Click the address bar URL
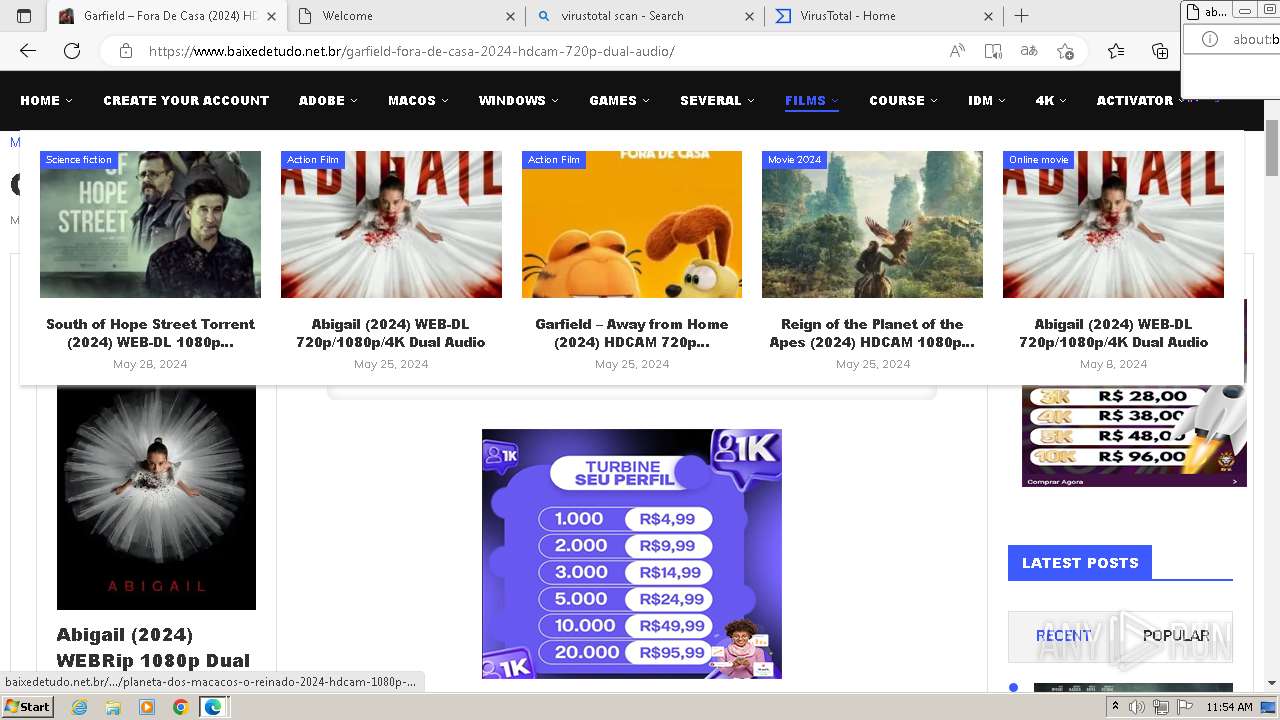This screenshot has width=1280, height=720. (411, 51)
